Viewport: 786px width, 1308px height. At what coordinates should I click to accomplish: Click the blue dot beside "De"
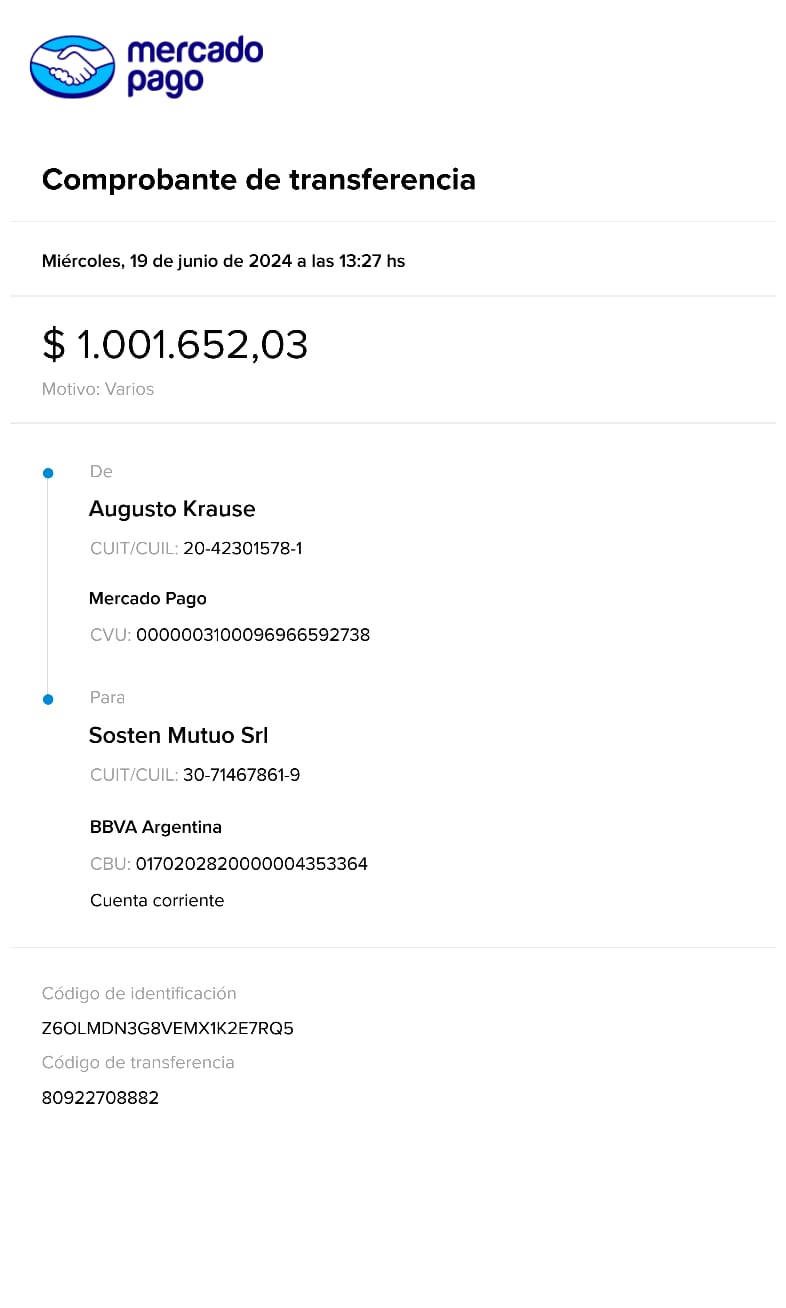(47, 473)
